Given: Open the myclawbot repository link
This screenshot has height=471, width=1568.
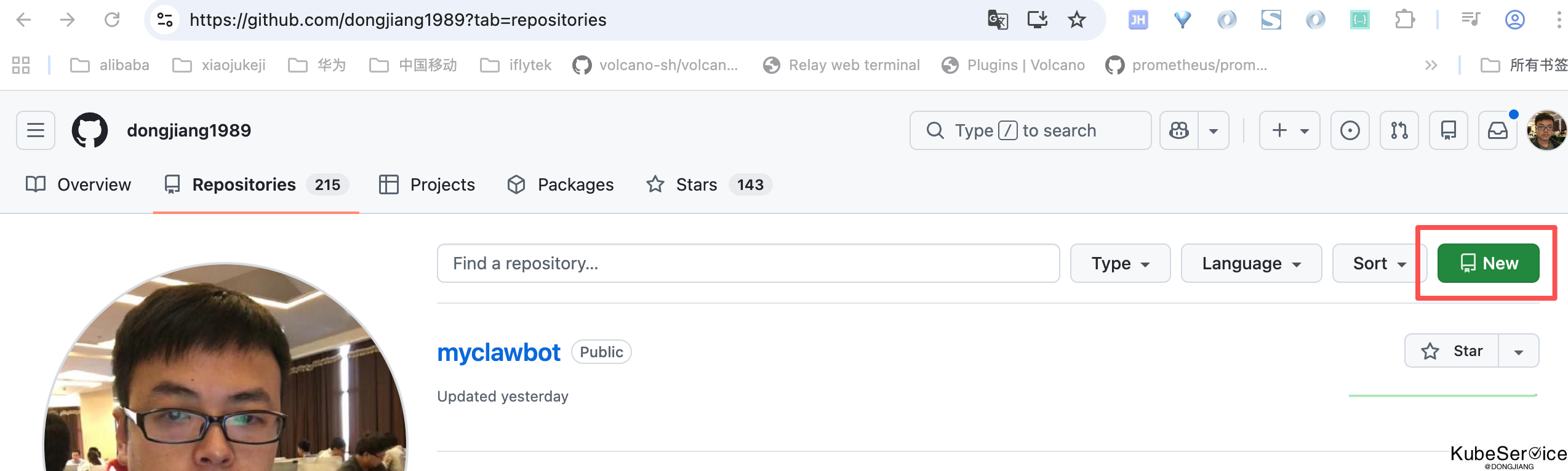Looking at the screenshot, I should point(498,353).
